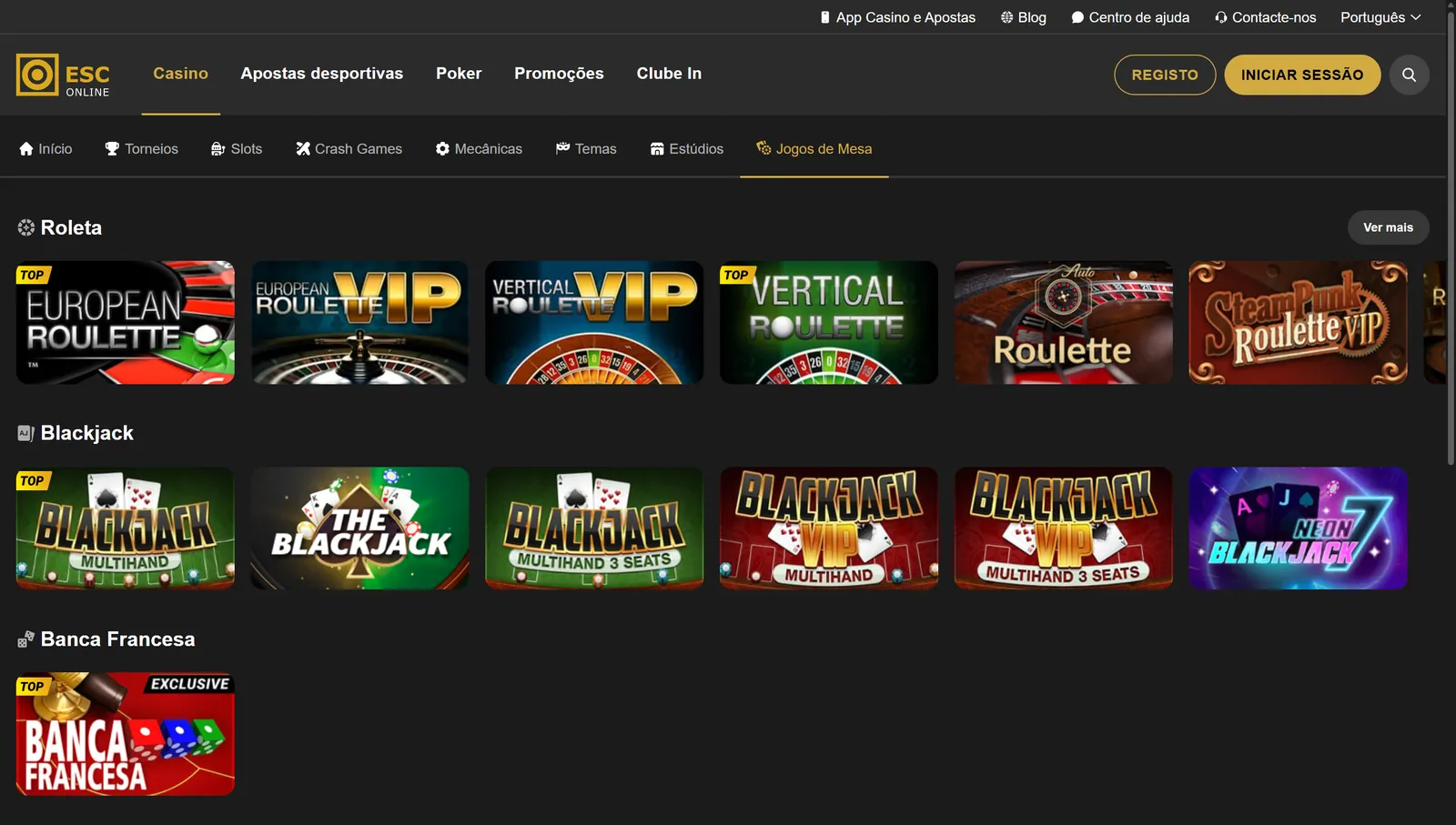The width and height of the screenshot is (1456, 825).
Task: Open Auto Roulette game thumbnail
Action: pyautogui.click(x=1064, y=323)
